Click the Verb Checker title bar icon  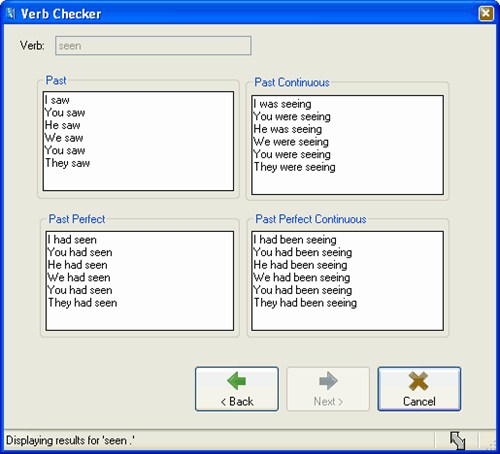pyautogui.click(x=11, y=14)
